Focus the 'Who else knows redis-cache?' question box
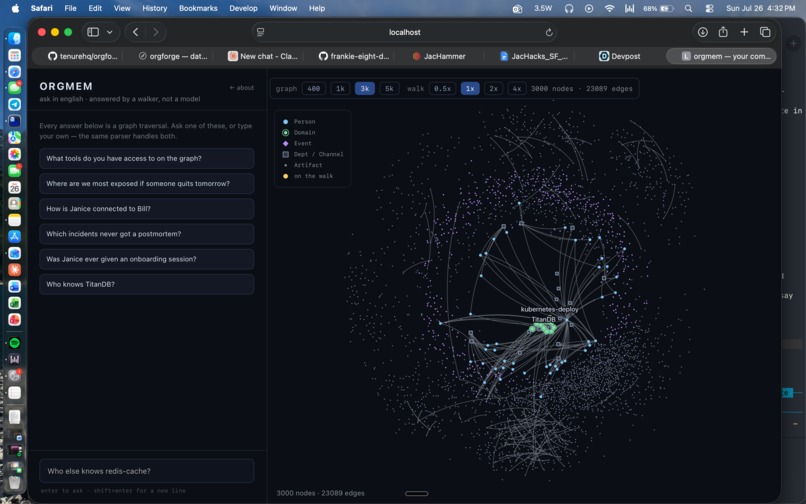The height and width of the screenshot is (504, 806). pyautogui.click(x=146, y=471)
